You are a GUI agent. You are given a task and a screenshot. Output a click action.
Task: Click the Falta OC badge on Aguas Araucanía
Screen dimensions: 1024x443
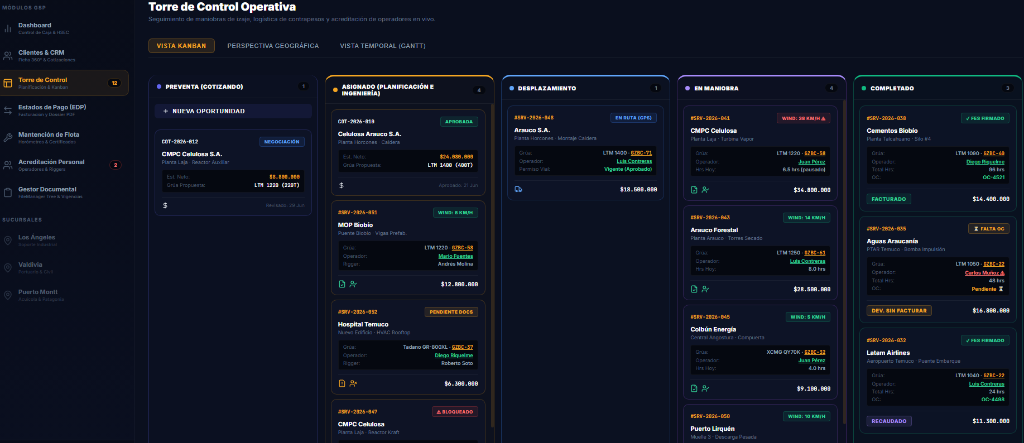coord(989,229)
